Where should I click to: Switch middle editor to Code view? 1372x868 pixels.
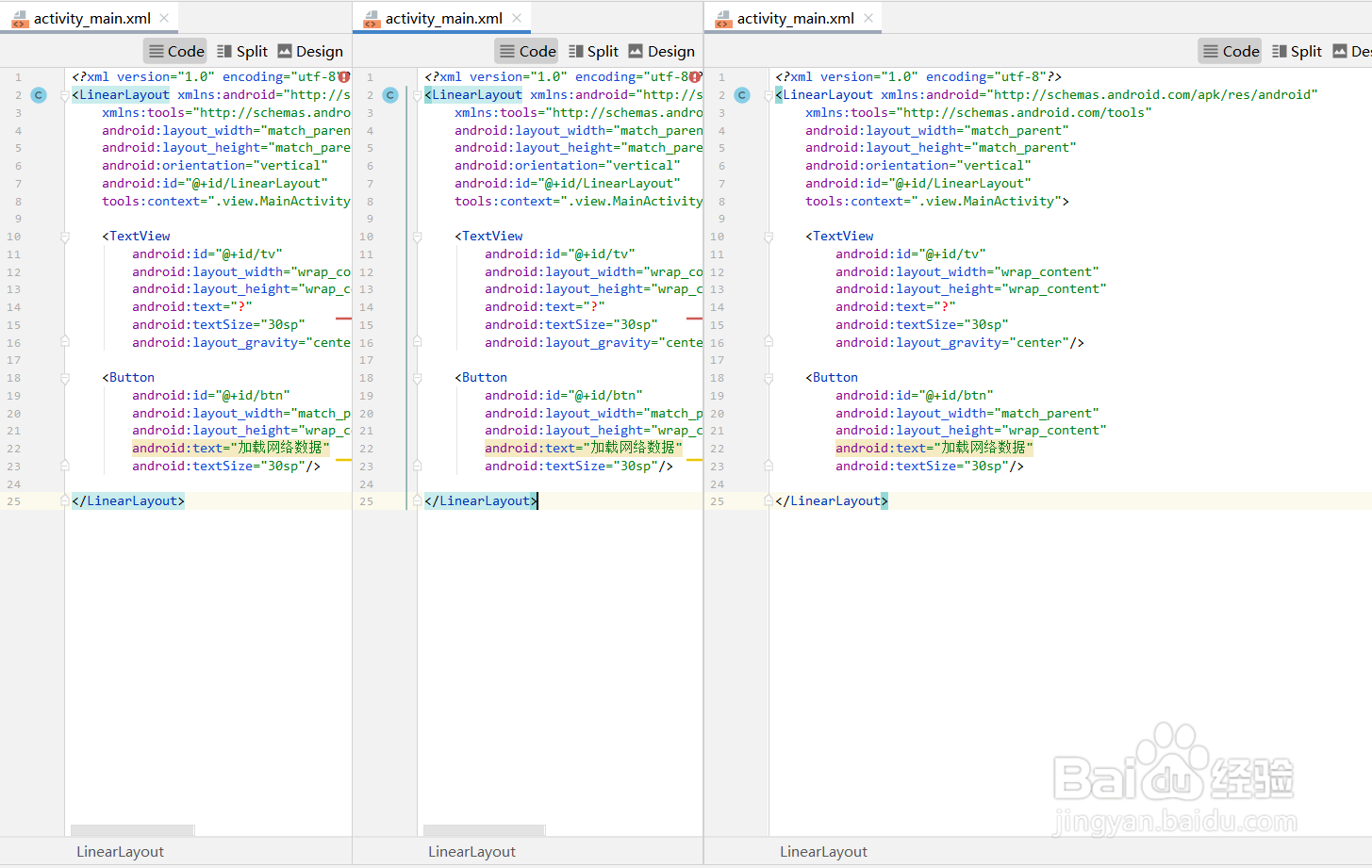click(x=527, y=51)
